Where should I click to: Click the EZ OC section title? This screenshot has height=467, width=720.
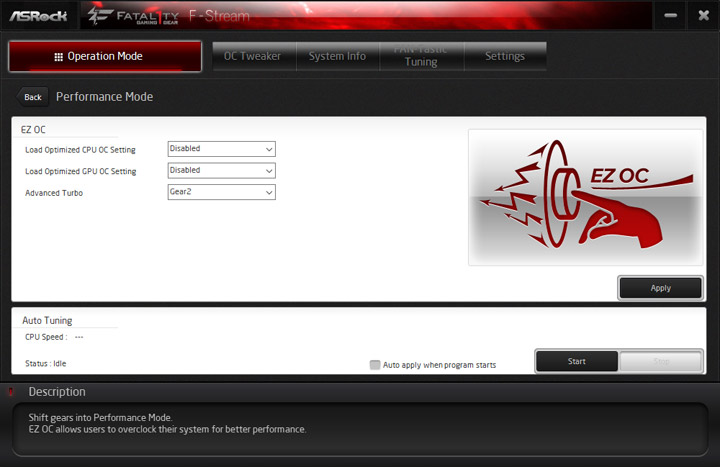click(33, 130)
